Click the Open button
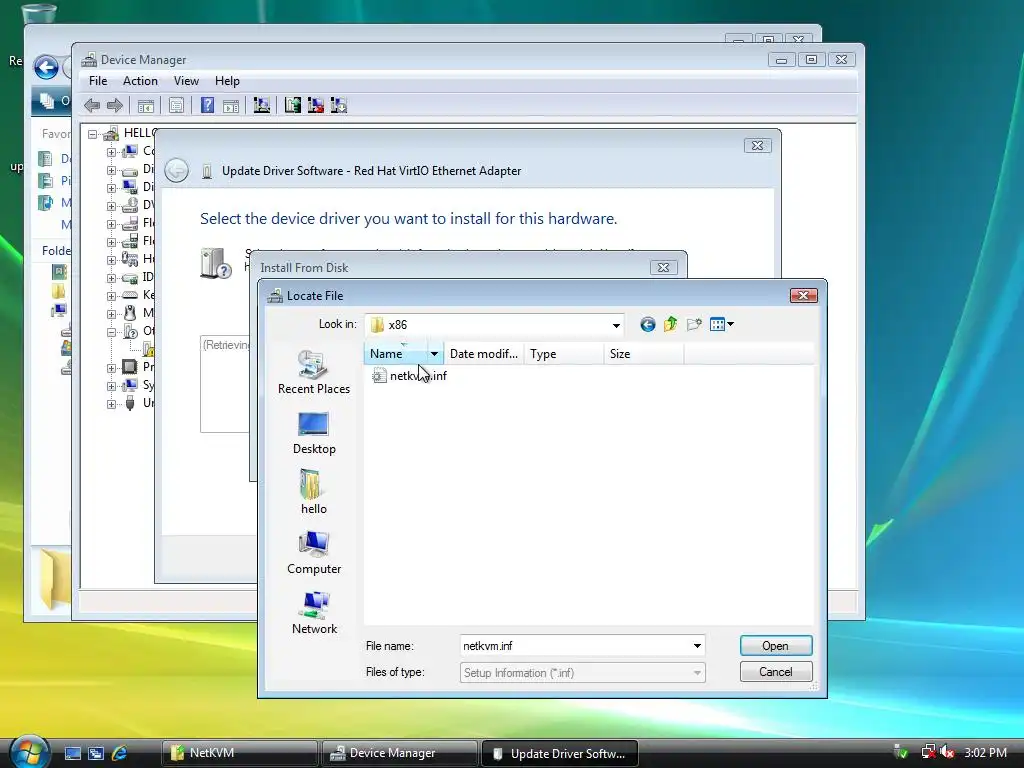This screenshot has width=1024, height=768. (775, 646)
